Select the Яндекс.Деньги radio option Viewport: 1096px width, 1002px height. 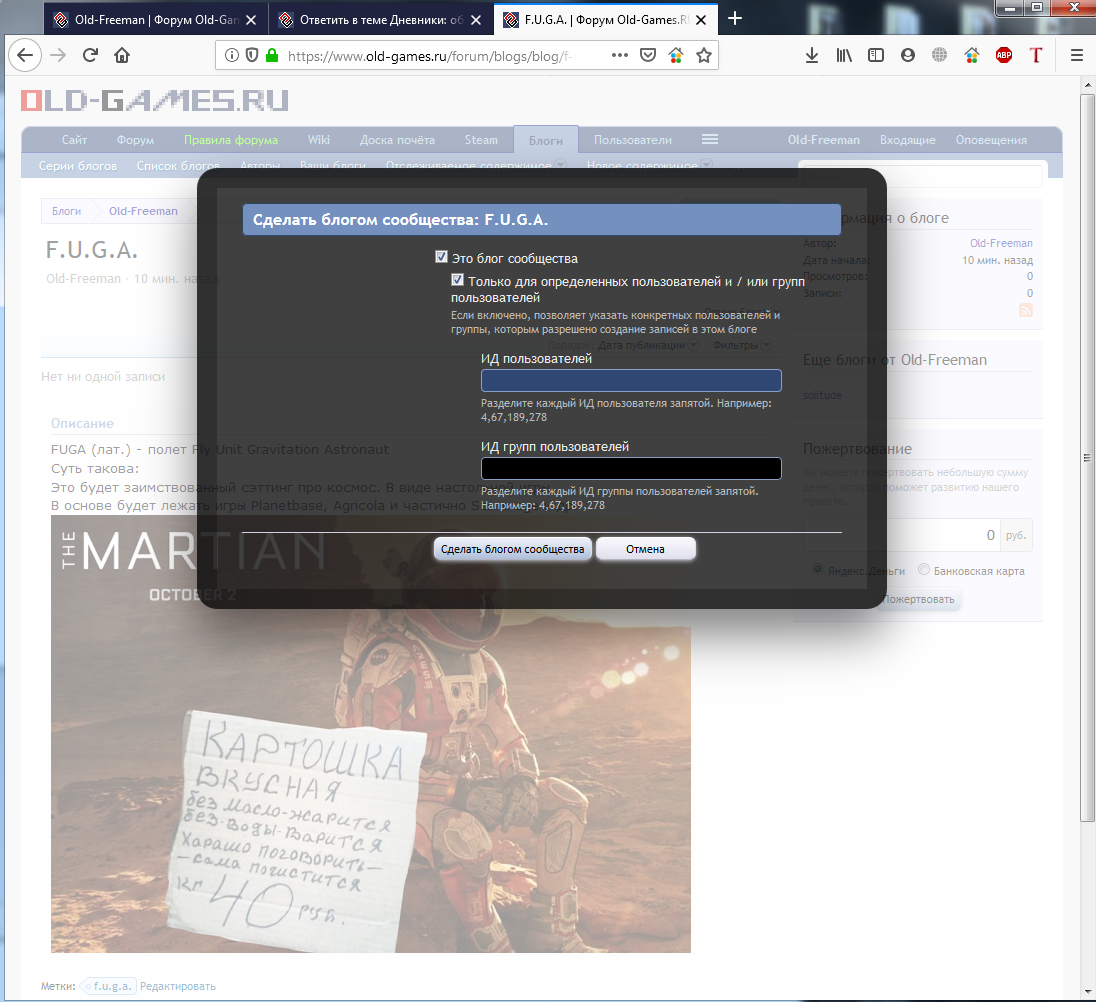coord(817,569)
